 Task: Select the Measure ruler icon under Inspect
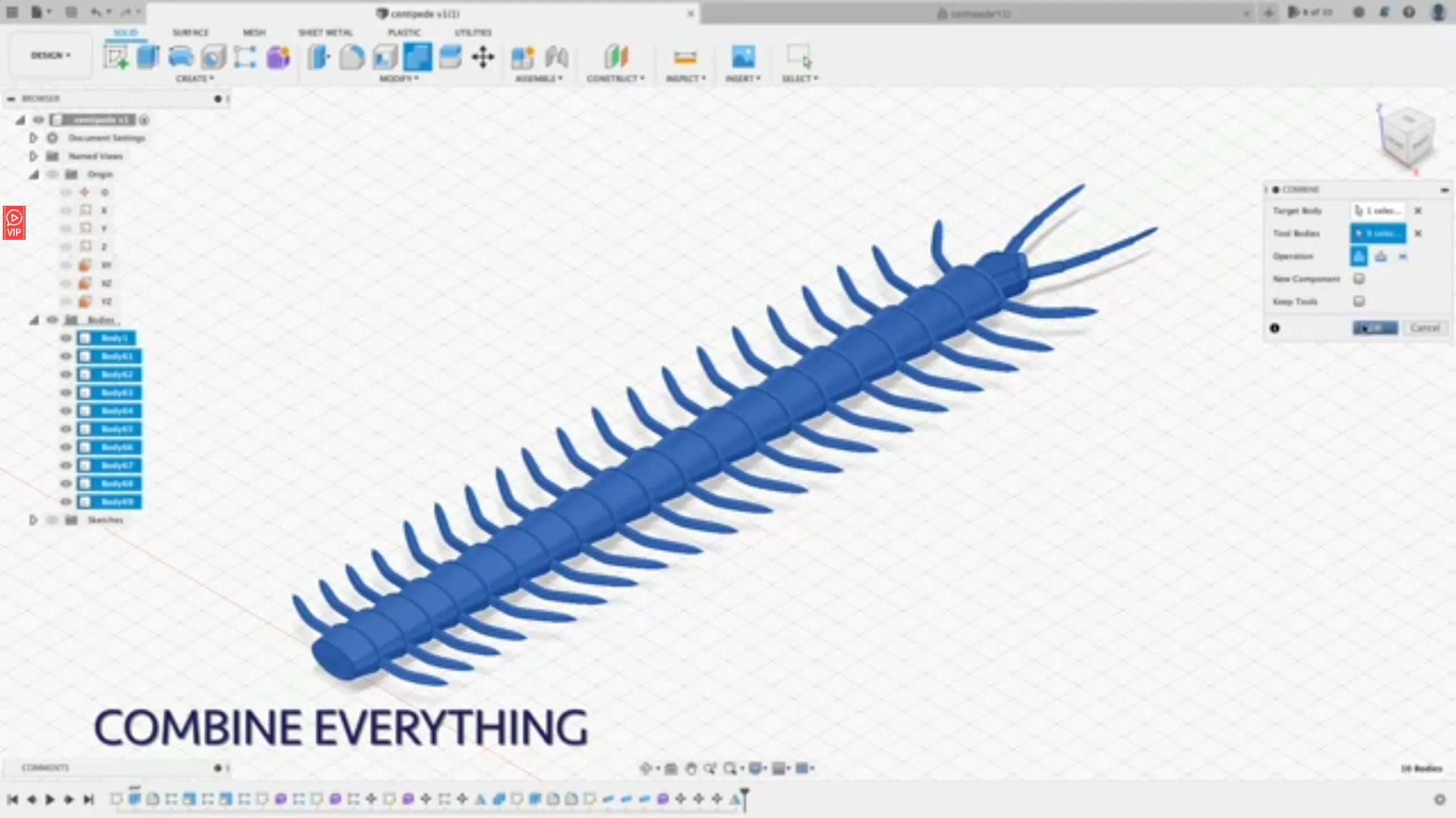pos(685,57)
